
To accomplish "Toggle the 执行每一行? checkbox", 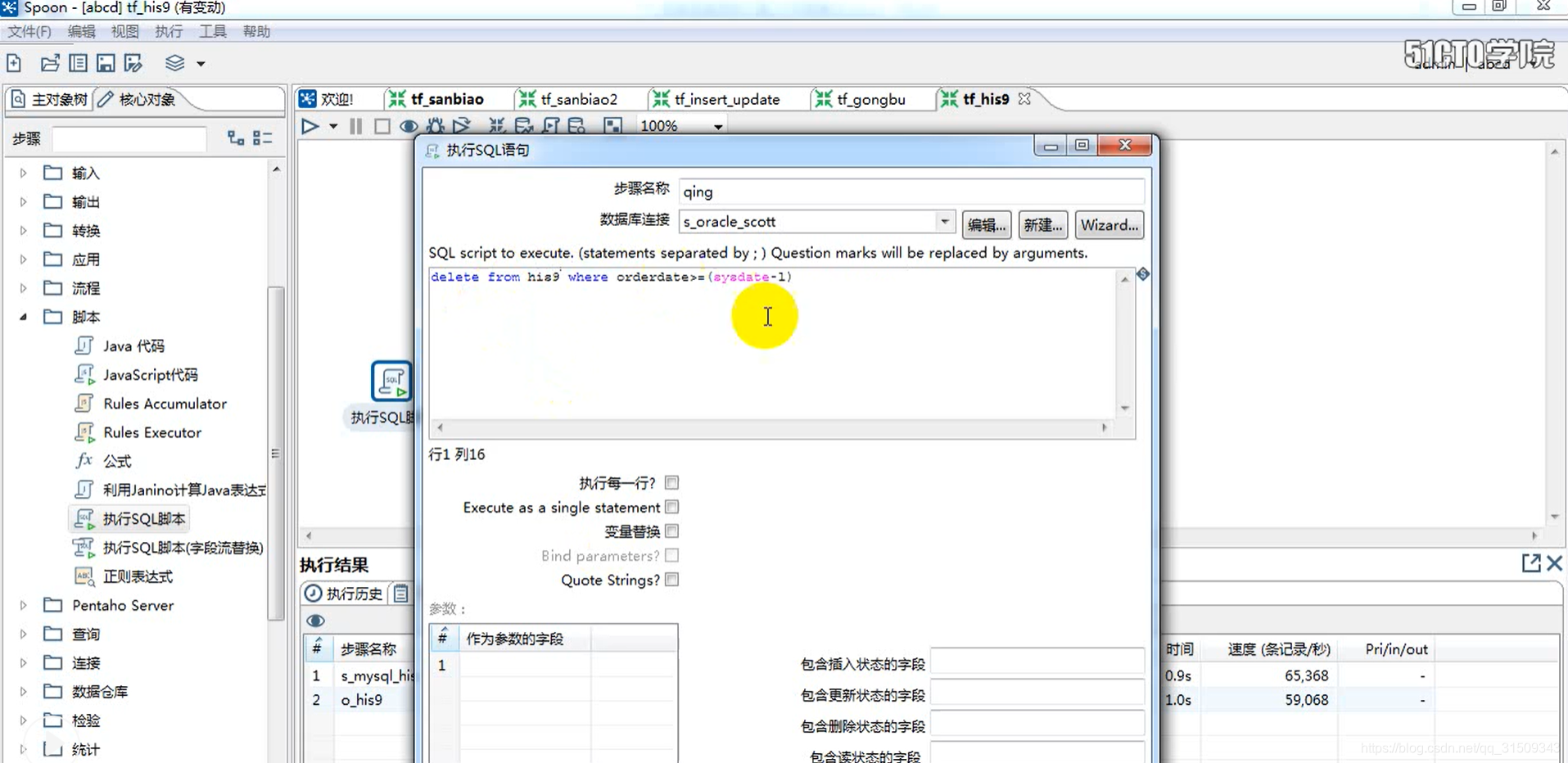I will [x=671, y=483].
